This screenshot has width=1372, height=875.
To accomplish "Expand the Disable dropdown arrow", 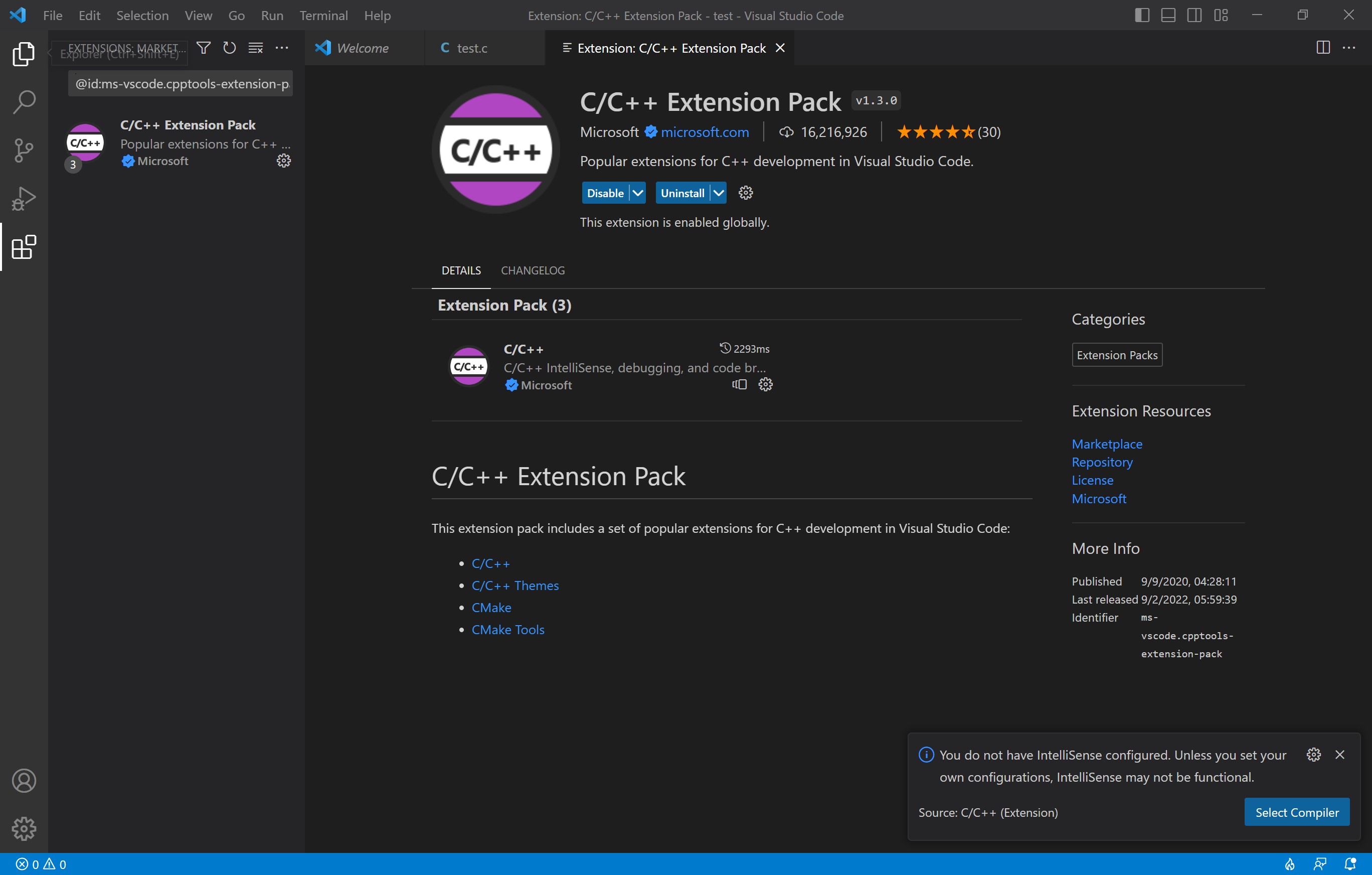I will [637, 193].
